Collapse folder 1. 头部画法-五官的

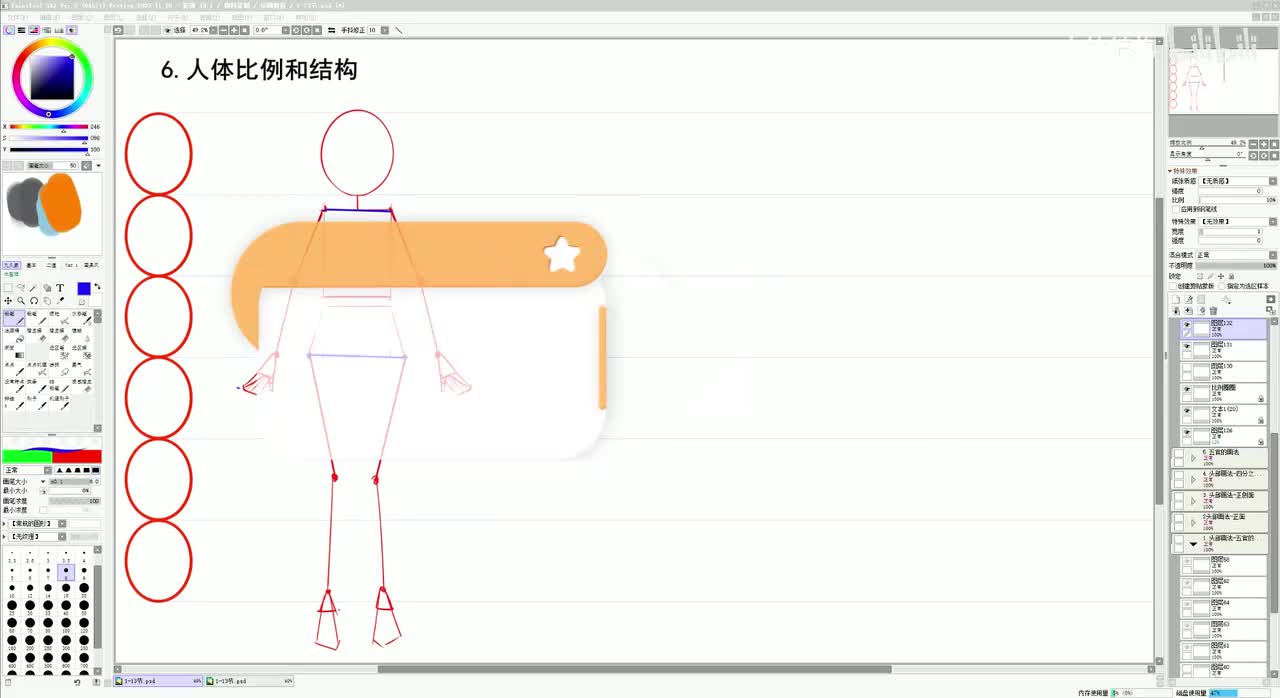pyautogui.click(x=1193, y=544)
